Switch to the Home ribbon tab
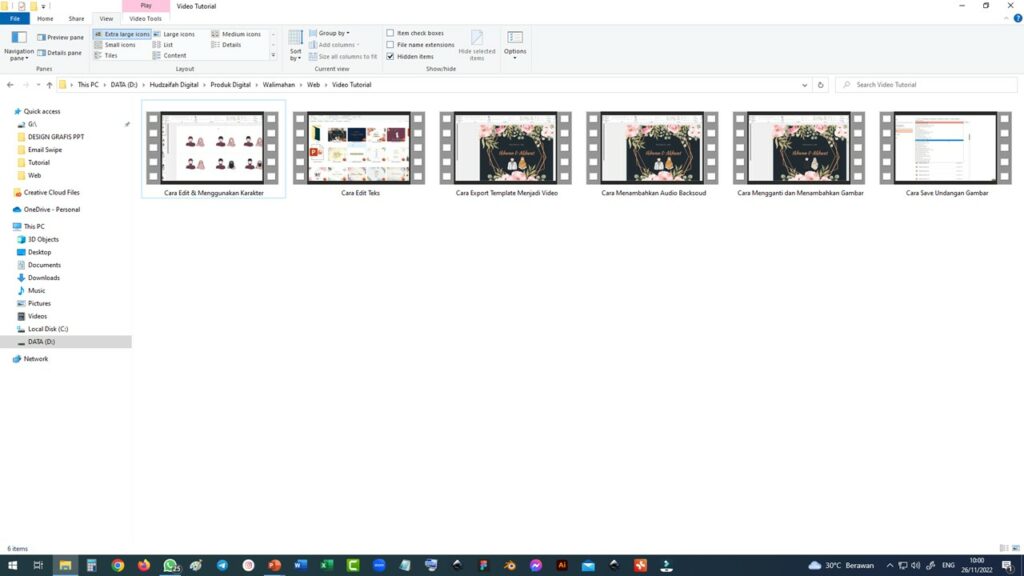 click(45, 18)
